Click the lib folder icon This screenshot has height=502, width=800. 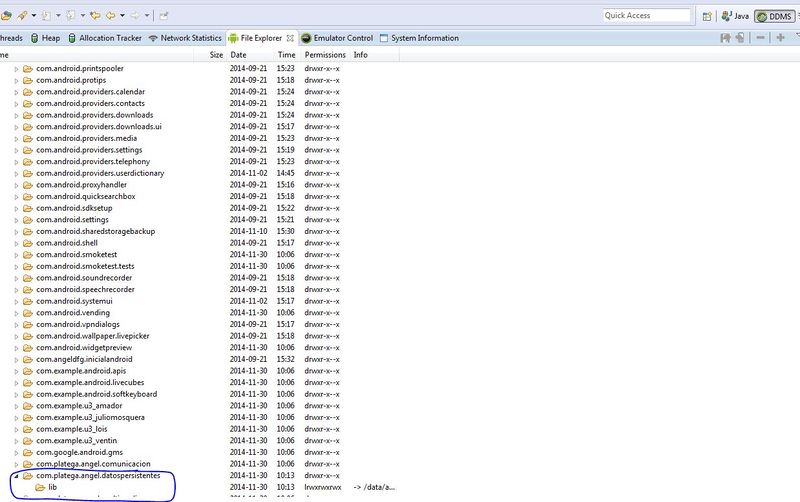[x=40, y=487]
